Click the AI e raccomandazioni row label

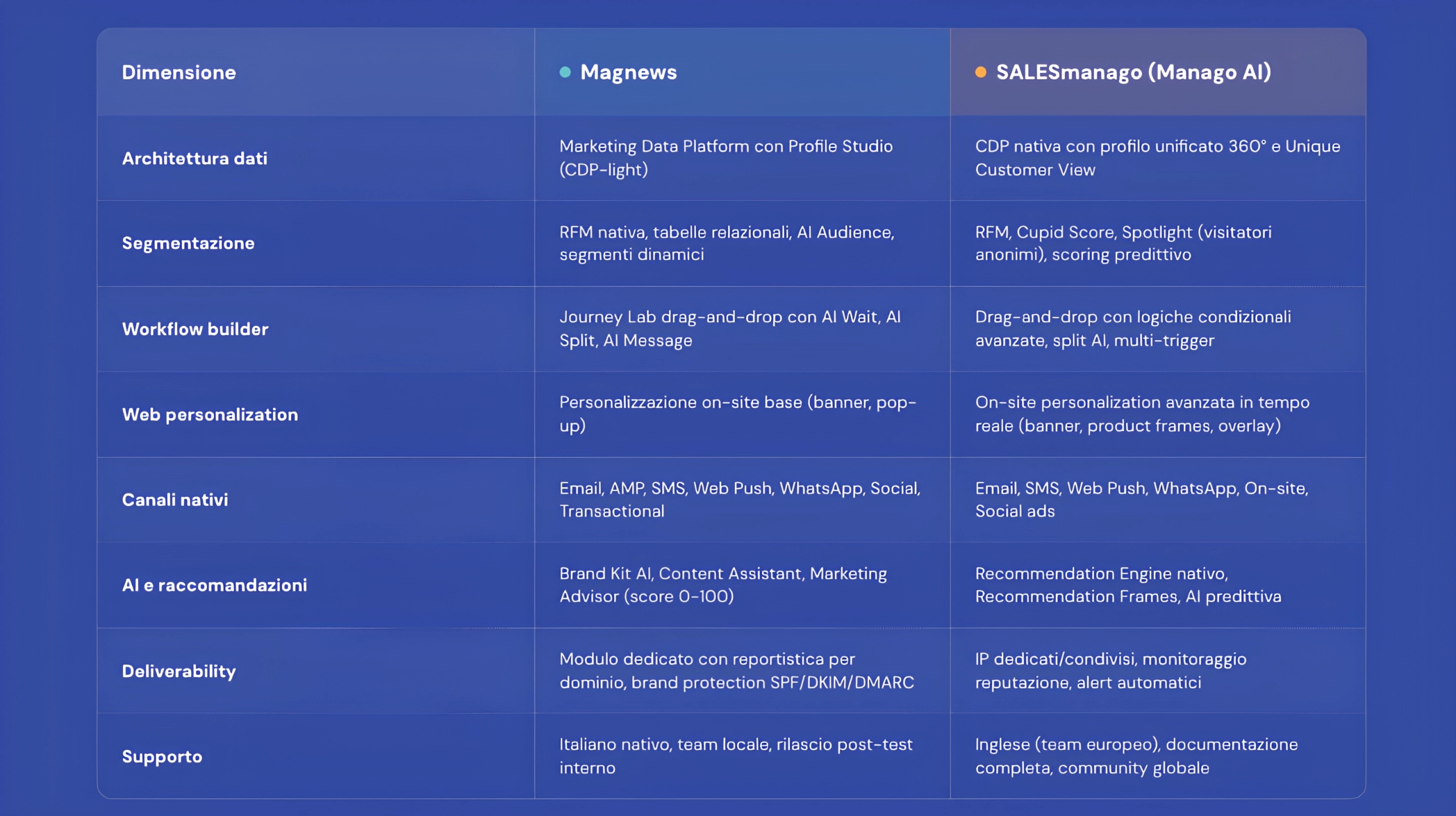point(214,585)
